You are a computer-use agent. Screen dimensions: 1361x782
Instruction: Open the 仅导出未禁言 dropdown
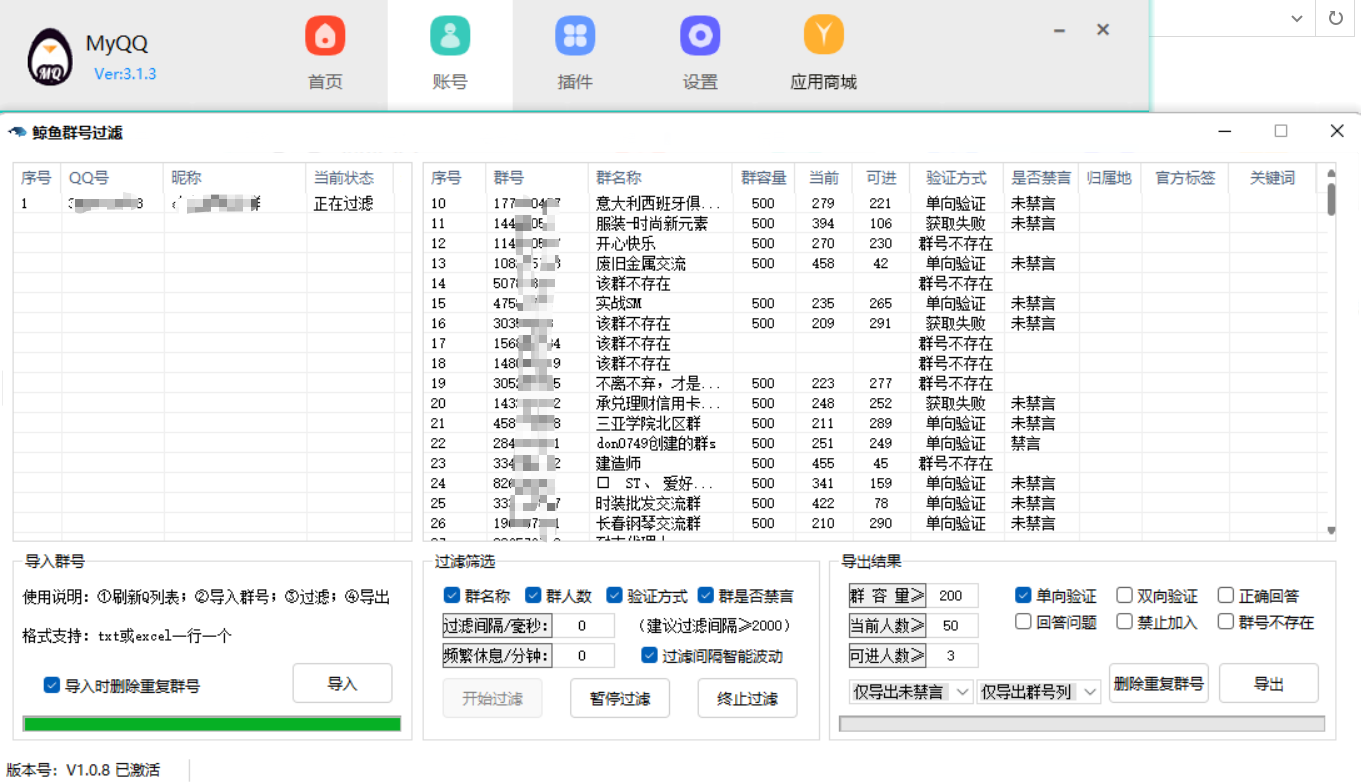pyautogui.click(x=909, y=692)
